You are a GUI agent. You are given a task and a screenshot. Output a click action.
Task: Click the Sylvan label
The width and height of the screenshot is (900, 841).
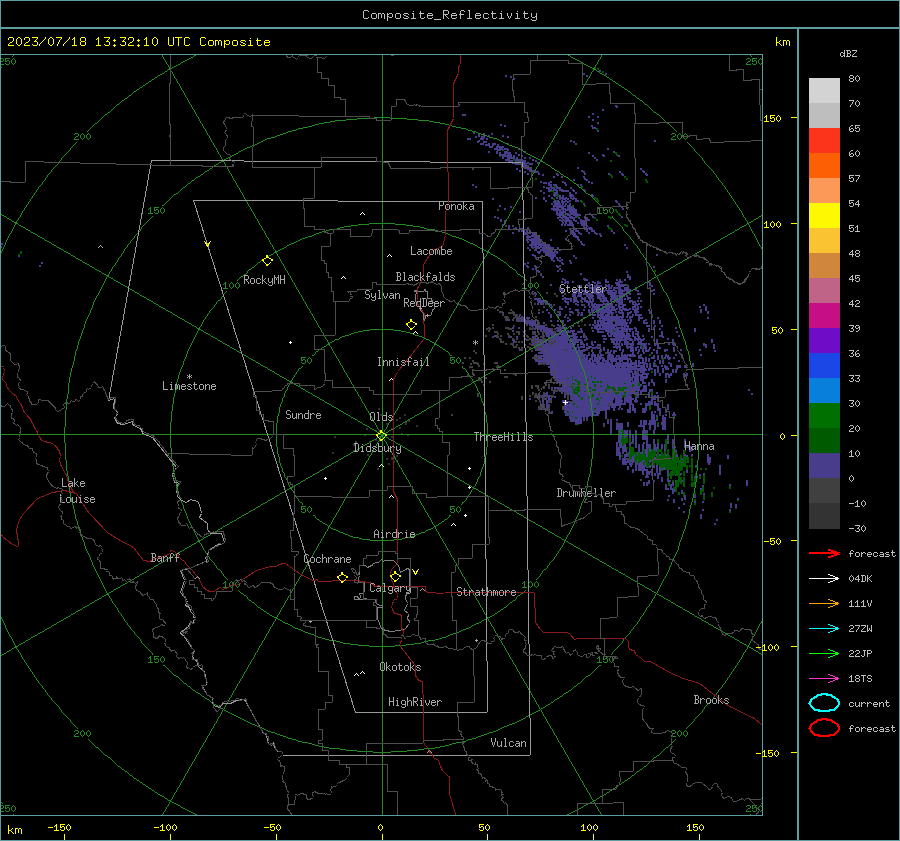click(x=382, y=296)
